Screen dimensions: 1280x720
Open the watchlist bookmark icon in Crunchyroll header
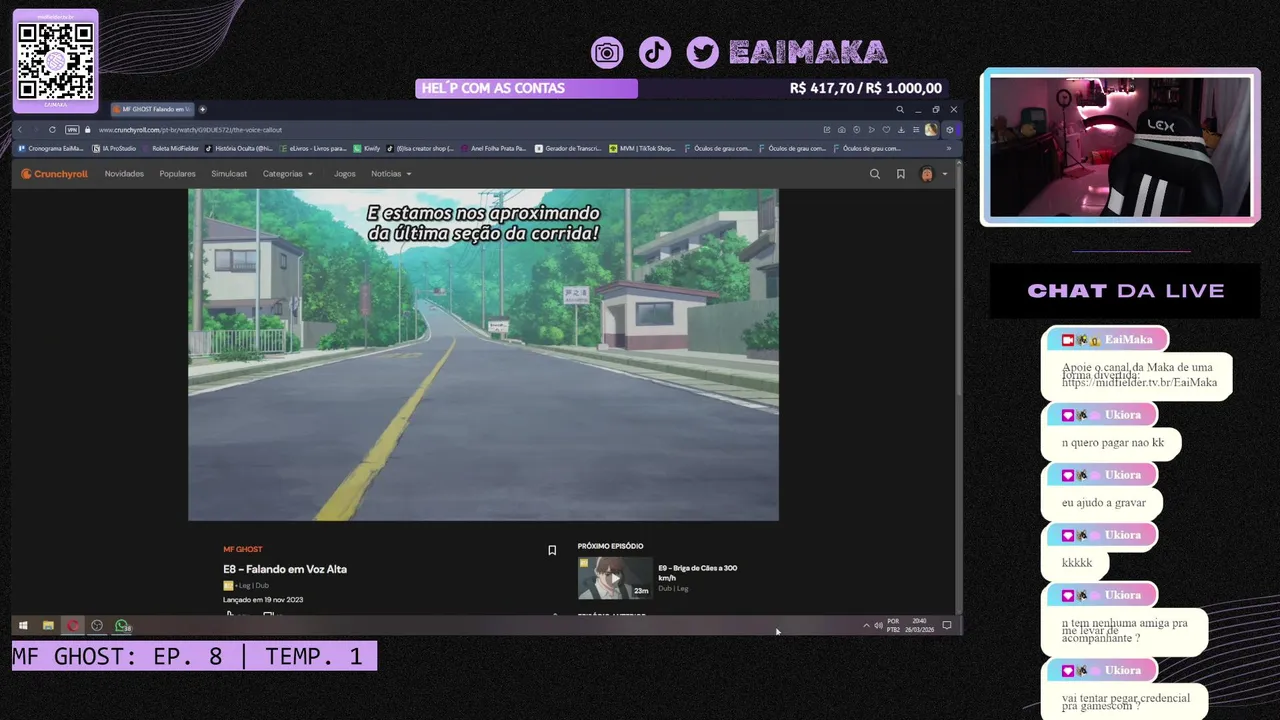click(901, 174)
